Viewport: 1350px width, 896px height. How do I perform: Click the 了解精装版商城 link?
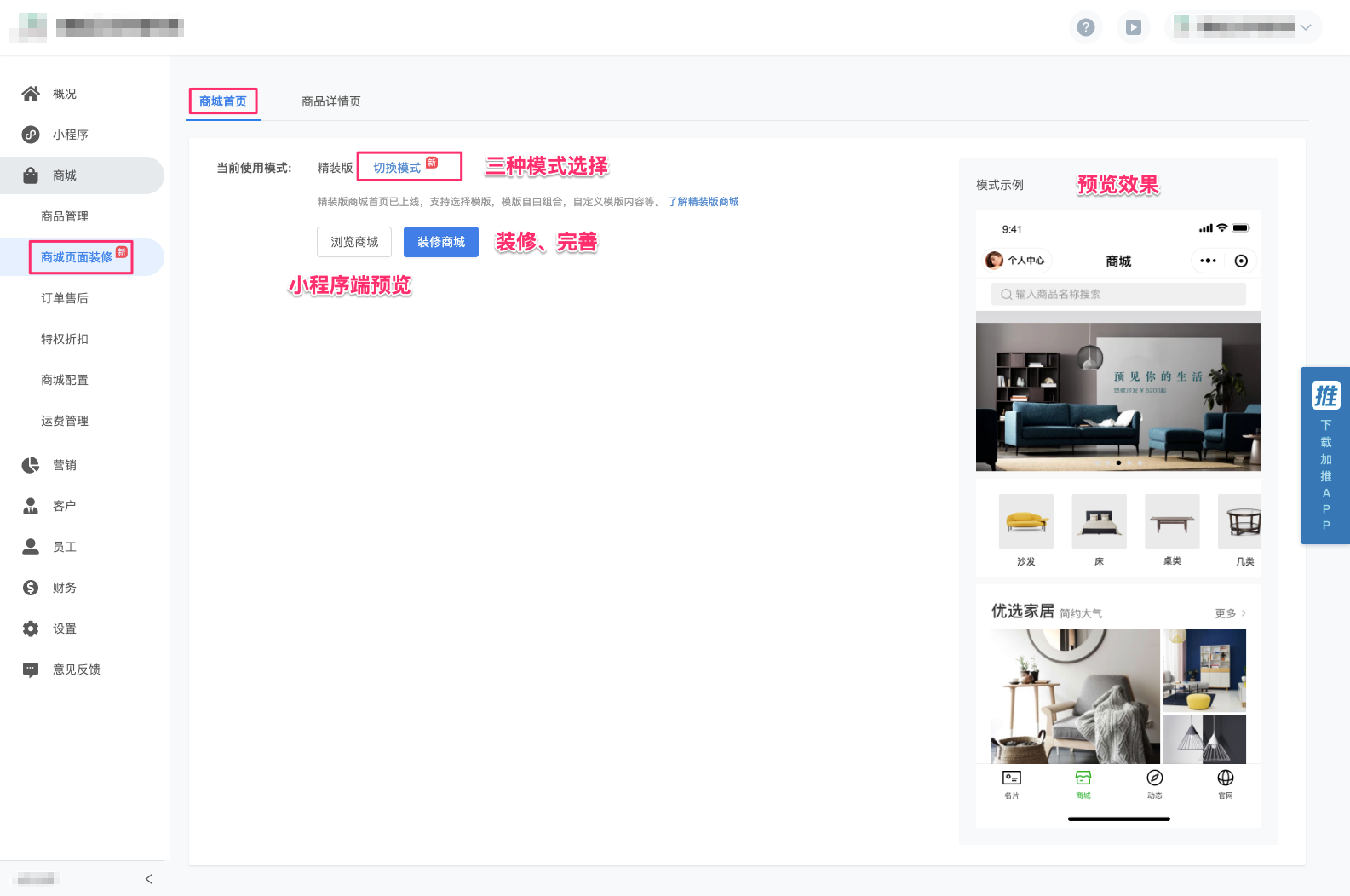(x=704, y=202)
